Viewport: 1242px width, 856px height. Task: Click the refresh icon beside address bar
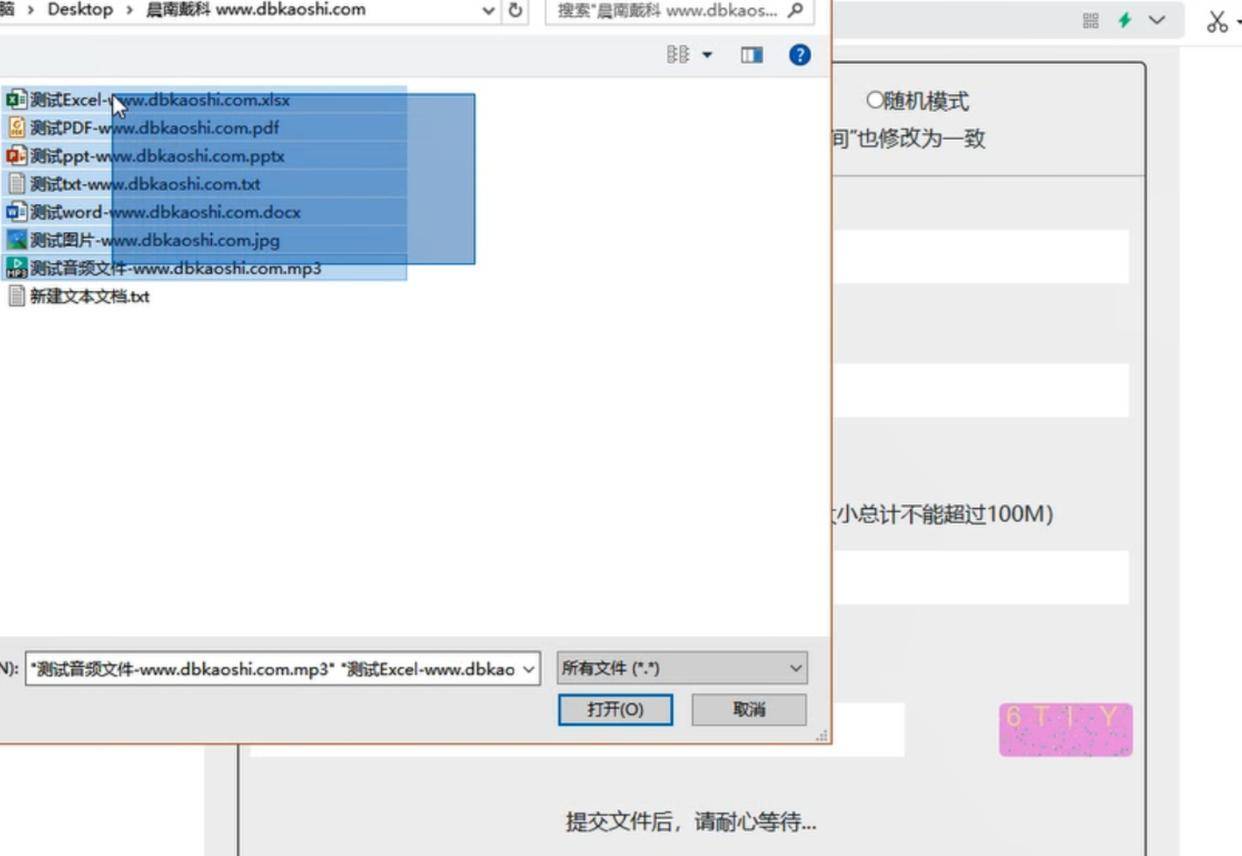(x=516, y=11)
